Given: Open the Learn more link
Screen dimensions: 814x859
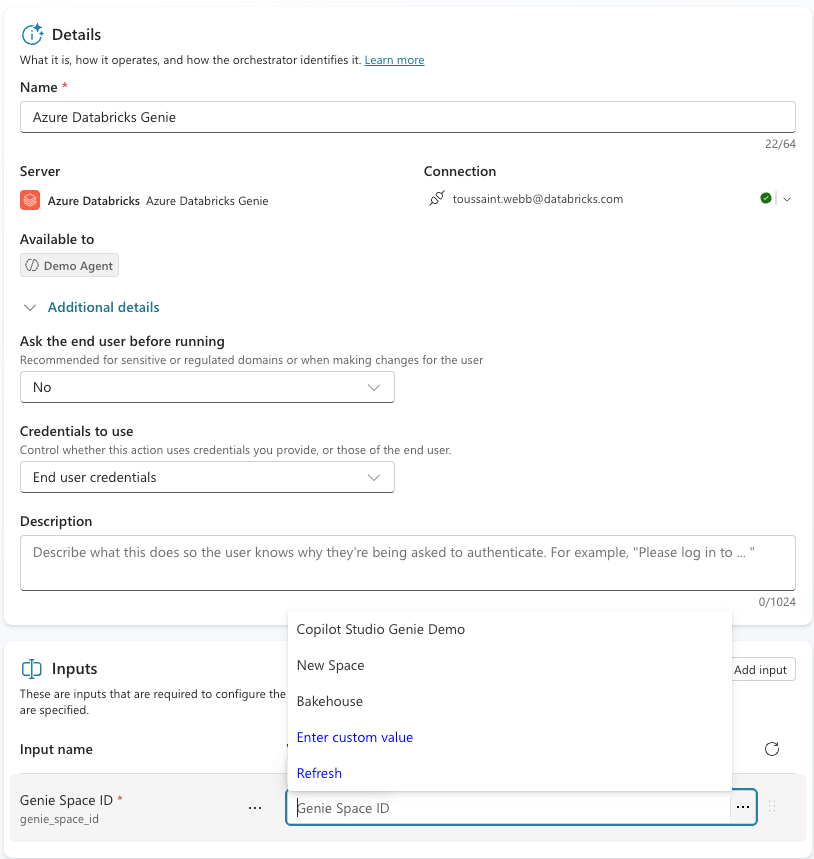Looking at the screenshot, I should [x=394, y=61].
